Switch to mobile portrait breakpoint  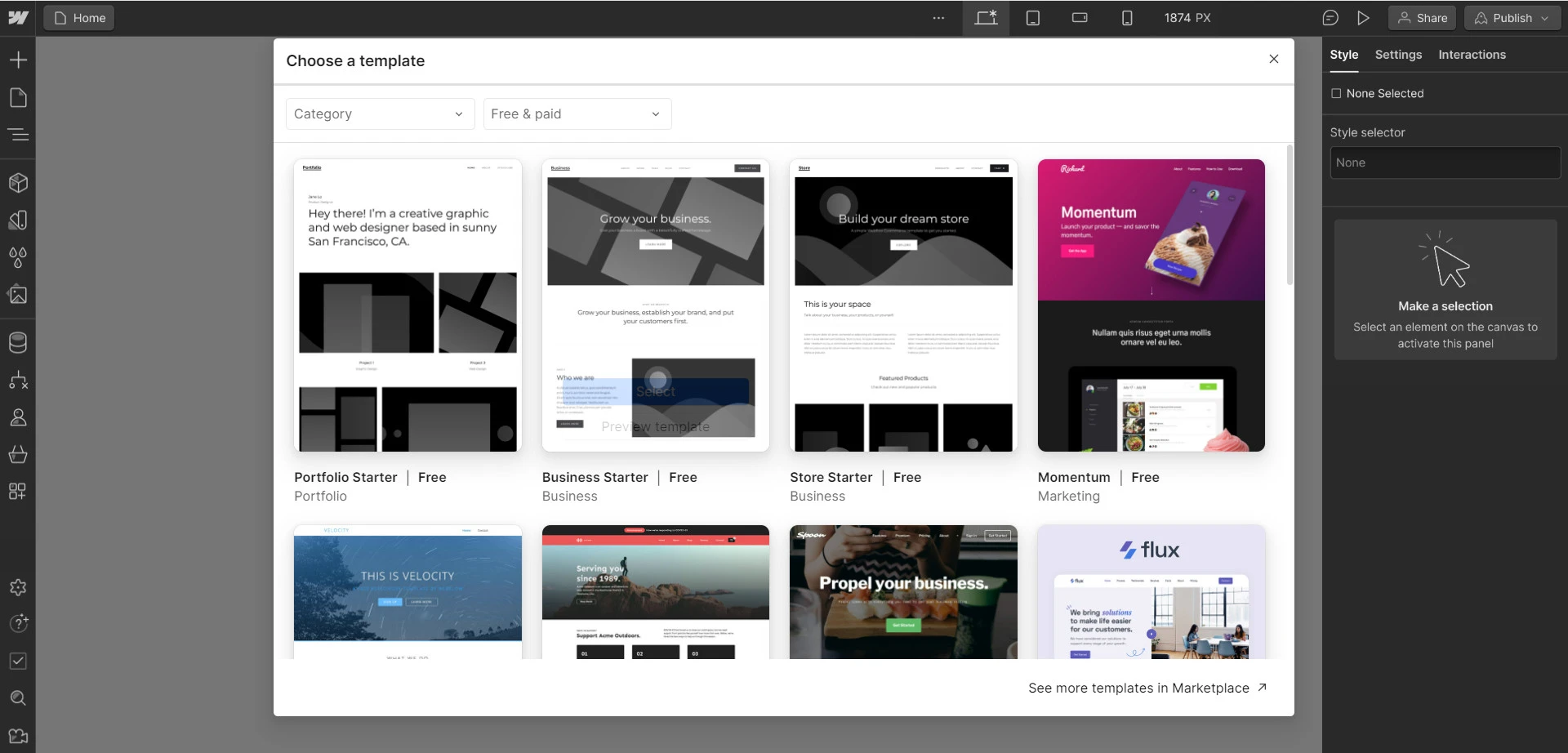(x=1127, y=17)
